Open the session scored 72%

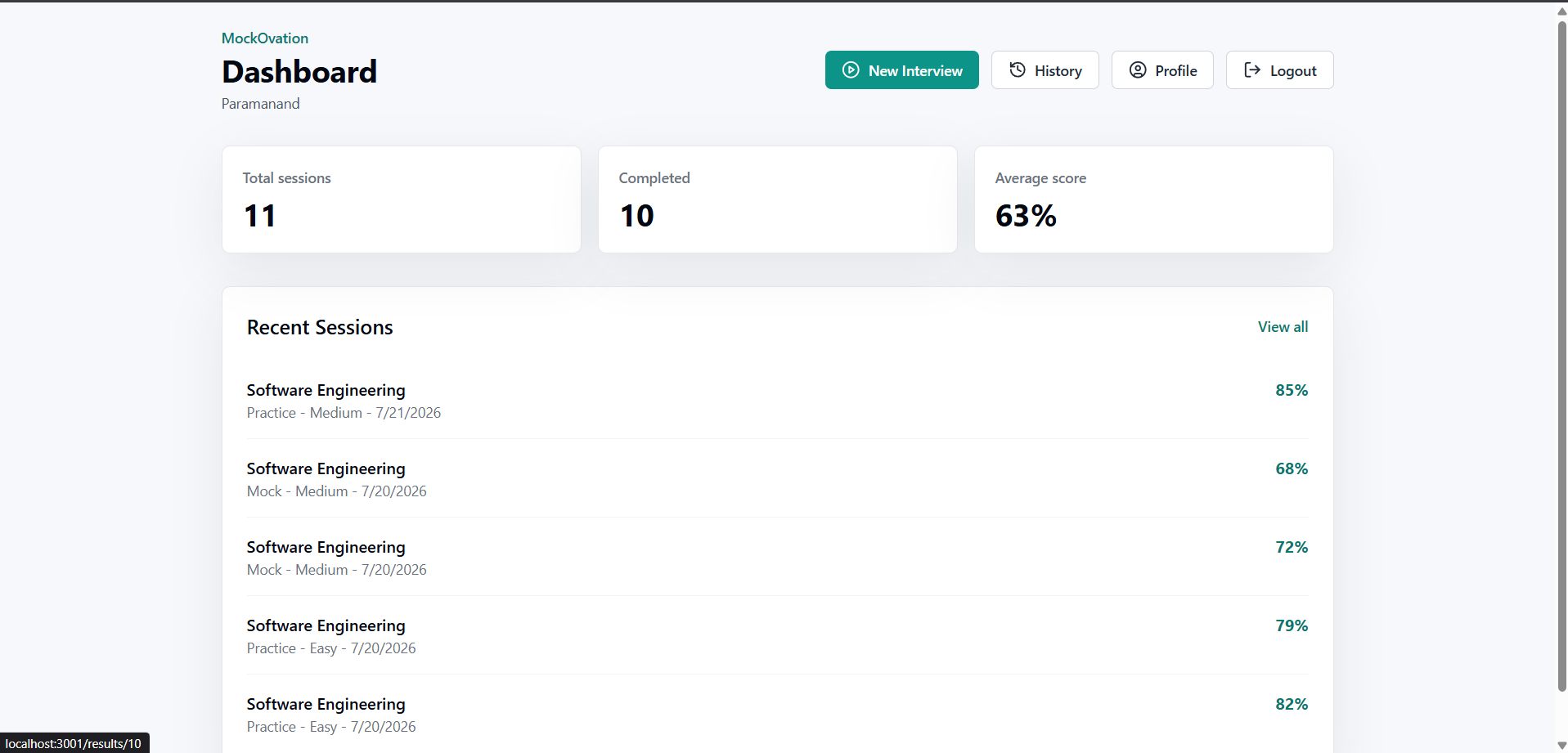777,558
